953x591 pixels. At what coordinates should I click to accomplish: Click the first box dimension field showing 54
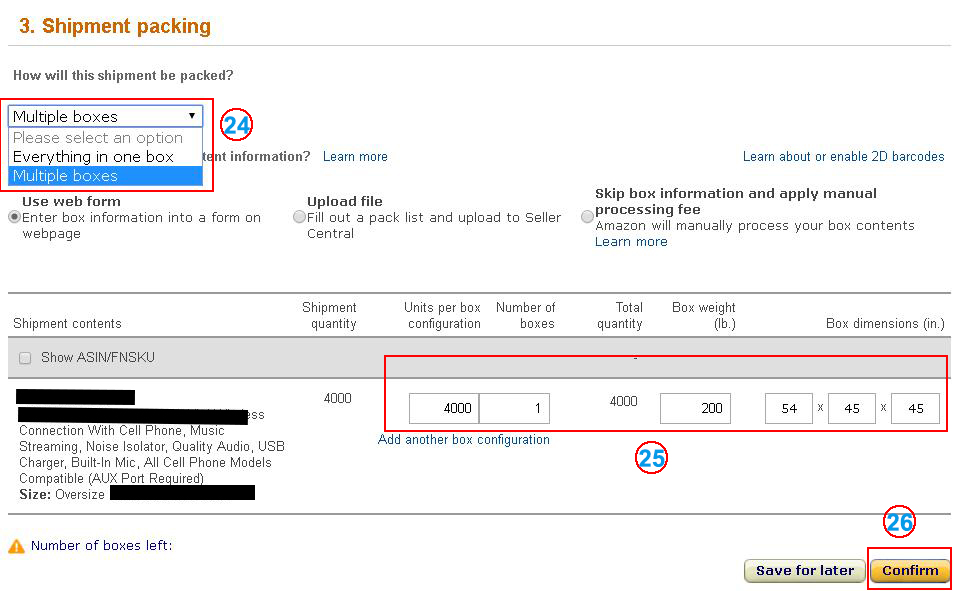788,408
